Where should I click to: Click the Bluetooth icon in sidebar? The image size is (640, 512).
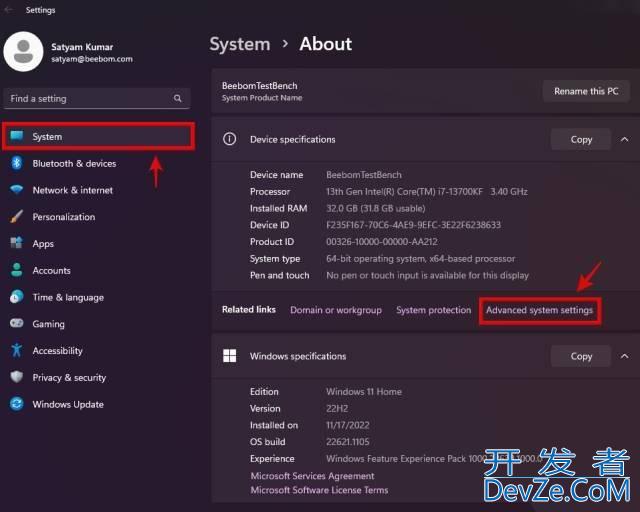point(17,163)
